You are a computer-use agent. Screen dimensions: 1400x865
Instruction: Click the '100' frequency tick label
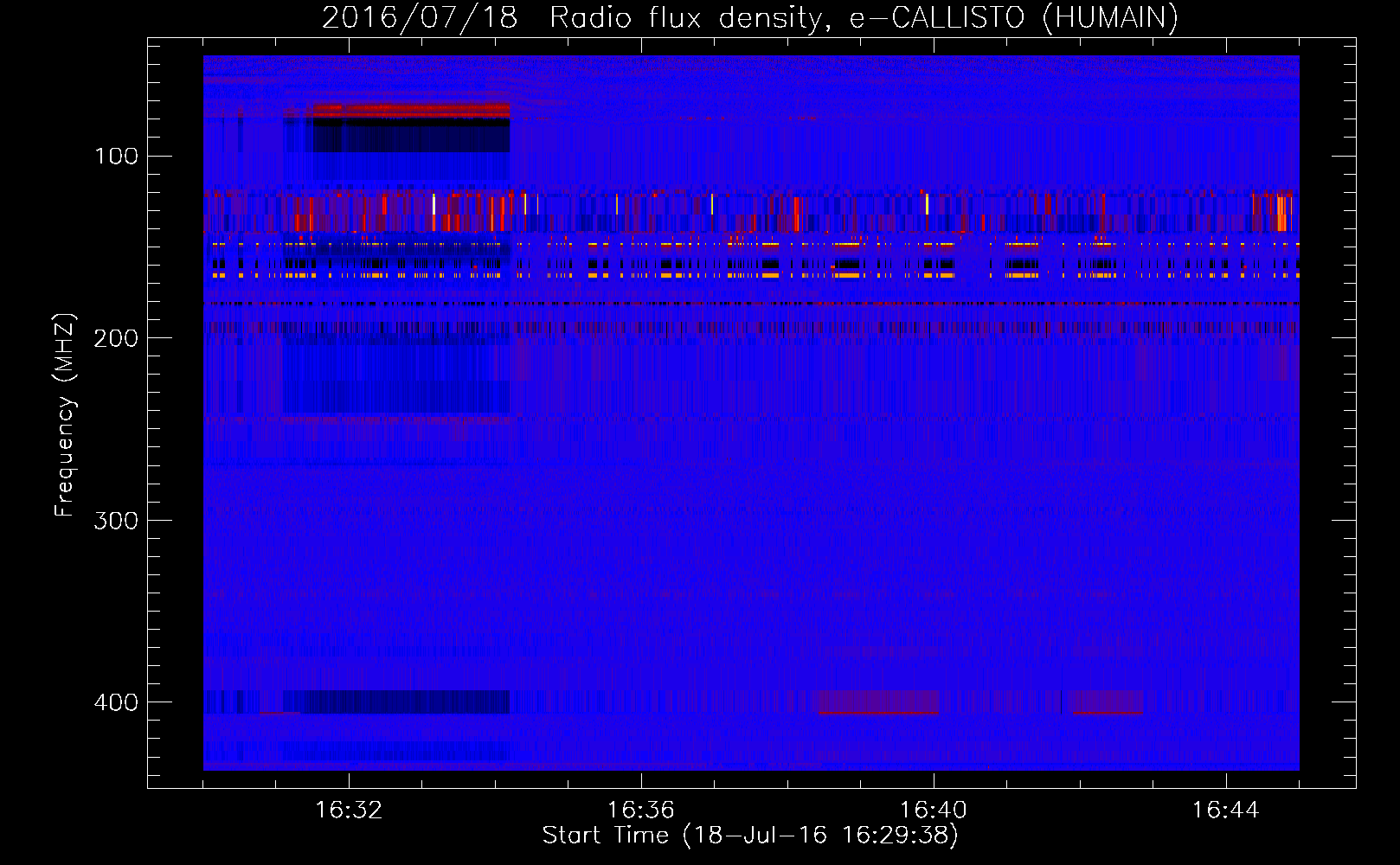pyautogui.click(x=117, y=157)
